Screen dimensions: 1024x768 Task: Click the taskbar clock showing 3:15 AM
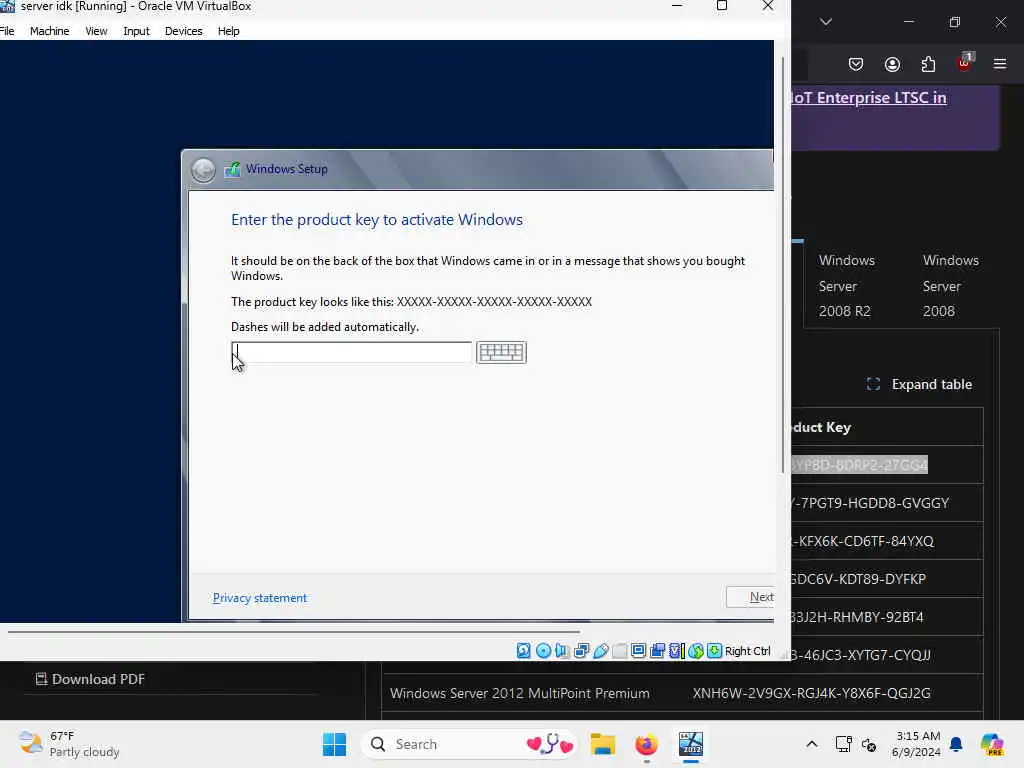pyautogui.click(x=917, y=744)
